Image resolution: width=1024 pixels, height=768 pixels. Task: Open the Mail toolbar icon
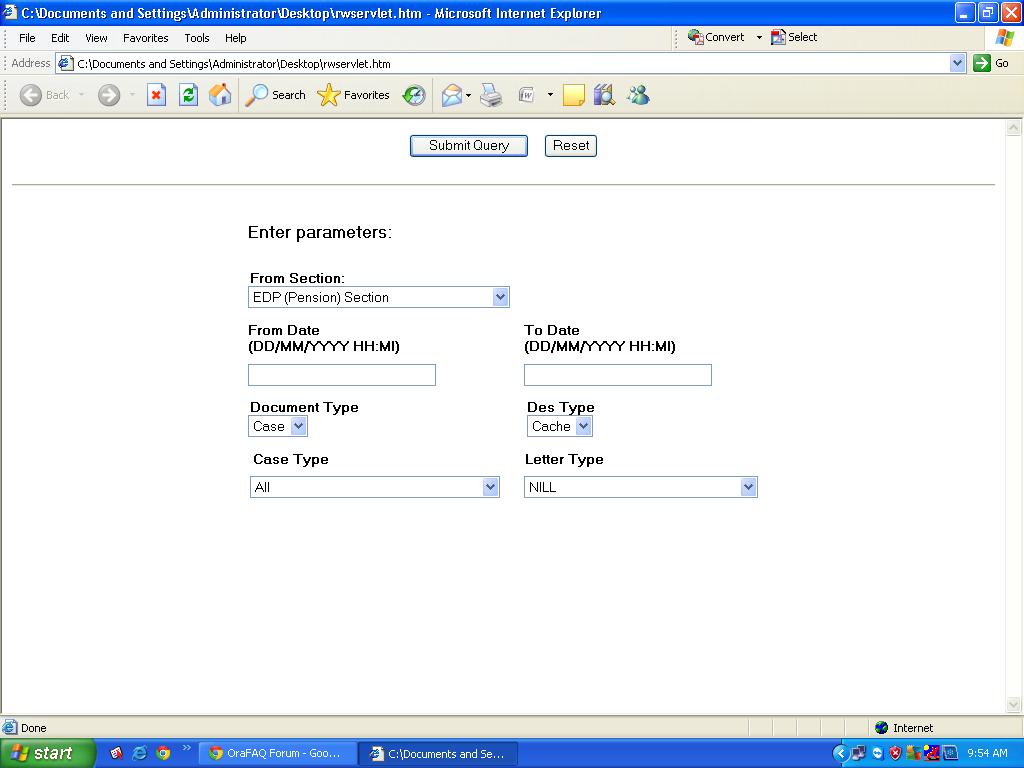[452, 95]
